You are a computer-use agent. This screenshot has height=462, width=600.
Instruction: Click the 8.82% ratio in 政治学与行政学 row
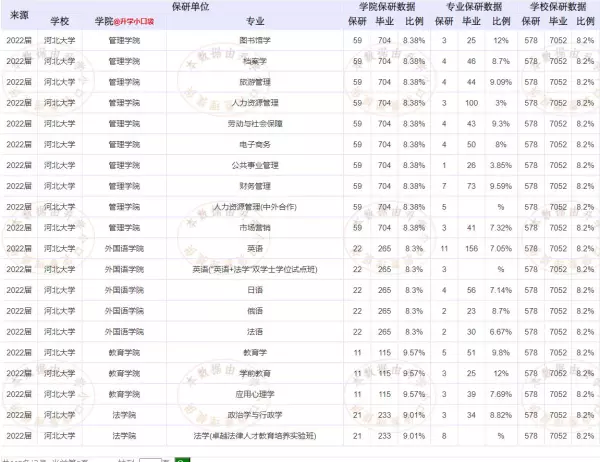tap(501, 415)
